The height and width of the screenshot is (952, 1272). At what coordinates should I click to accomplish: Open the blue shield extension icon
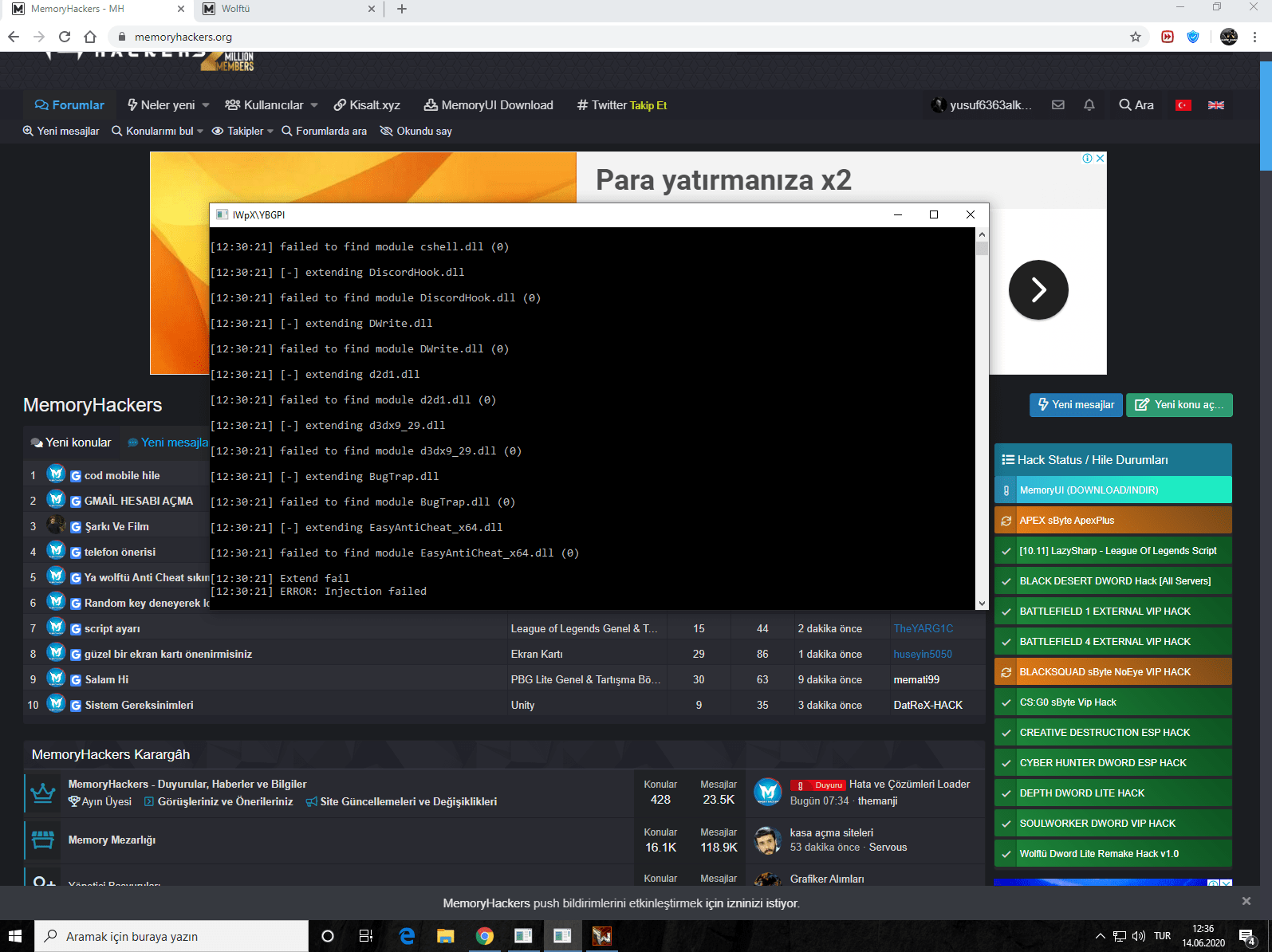tap(1193, 37)
